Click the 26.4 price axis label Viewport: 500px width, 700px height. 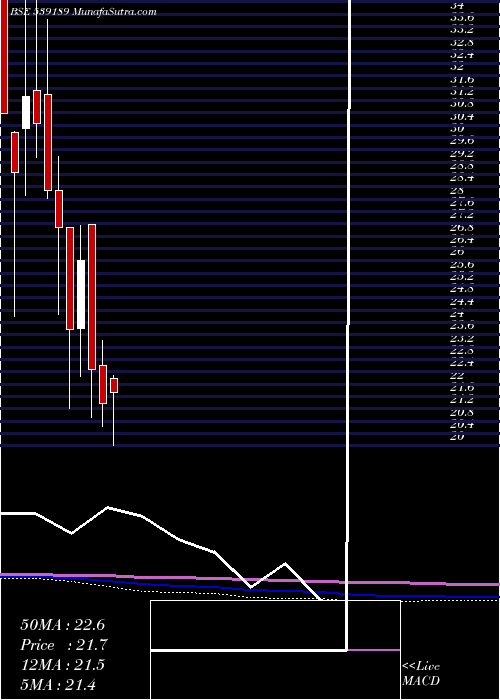click(x=461, y=240)
